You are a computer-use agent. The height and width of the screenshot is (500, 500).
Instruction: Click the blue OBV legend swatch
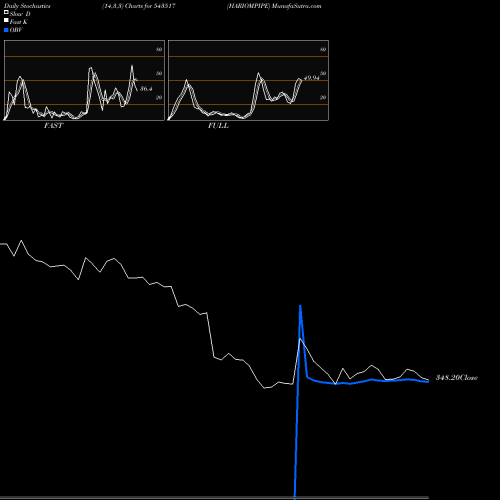point(6,30)
